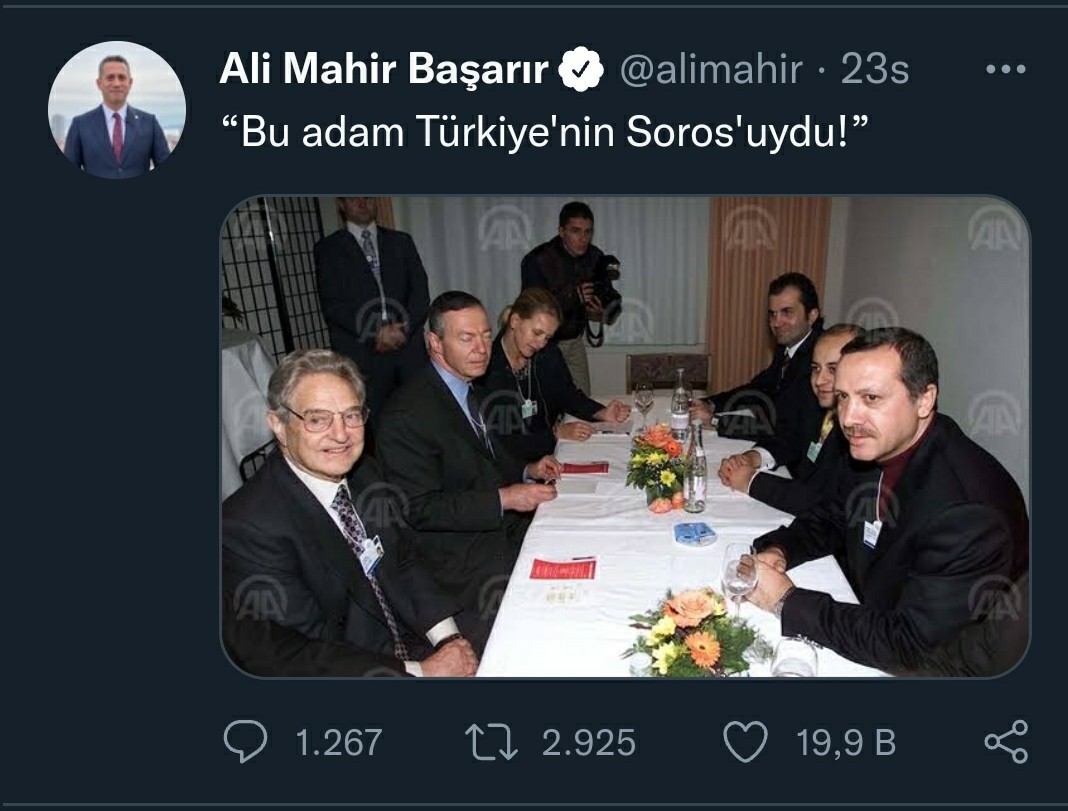Click the red booklet in the photo foreground
The width and height of the screenshot is (1068, 811).
click(563, 569)
